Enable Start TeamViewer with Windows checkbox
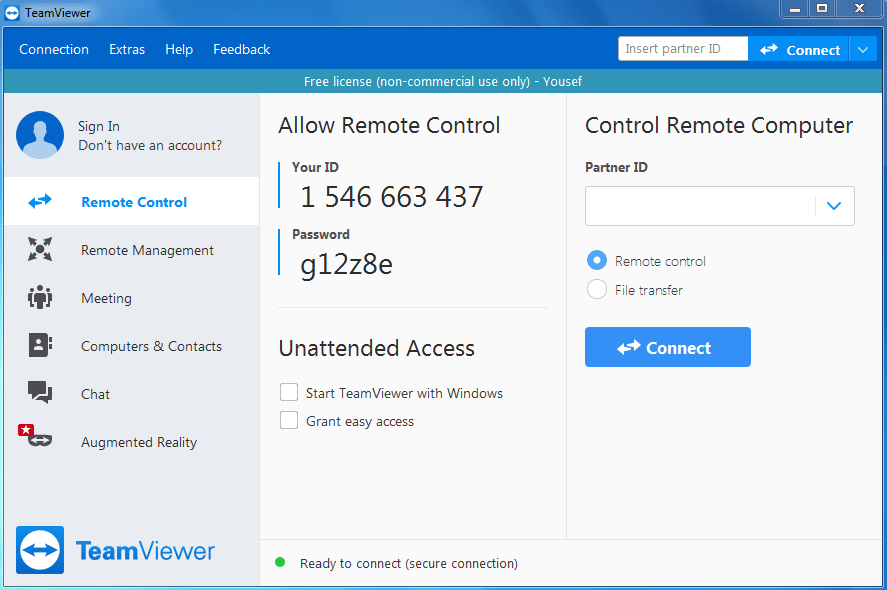Image resolution: width=887 pixels, height=590 pixels. pos(289,392)
